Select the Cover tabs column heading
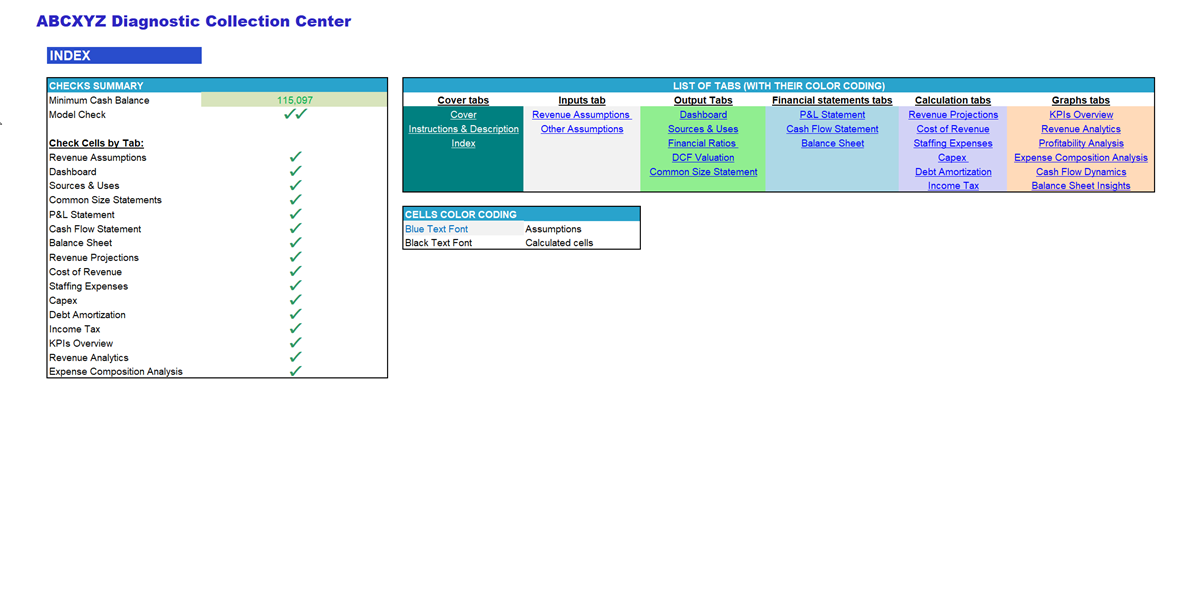 point(463,100)
